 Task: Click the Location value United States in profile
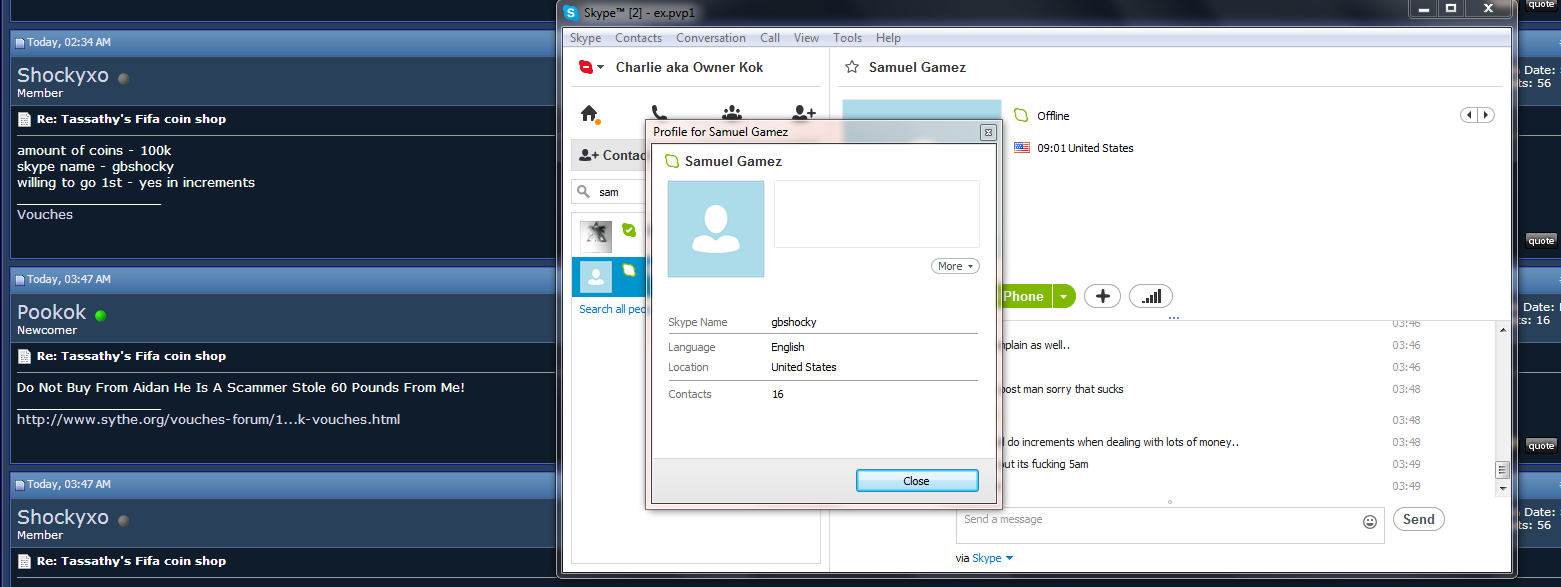[803, 367]
